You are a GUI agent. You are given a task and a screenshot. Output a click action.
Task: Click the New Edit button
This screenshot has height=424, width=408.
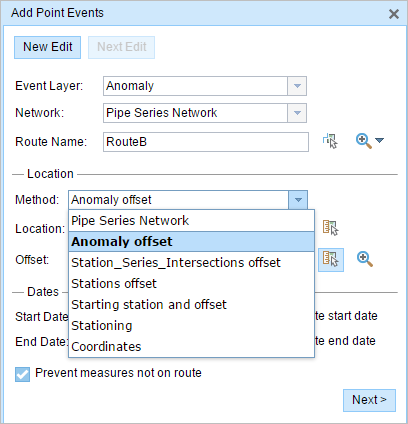pyautogui.click(x=47, y=47)
